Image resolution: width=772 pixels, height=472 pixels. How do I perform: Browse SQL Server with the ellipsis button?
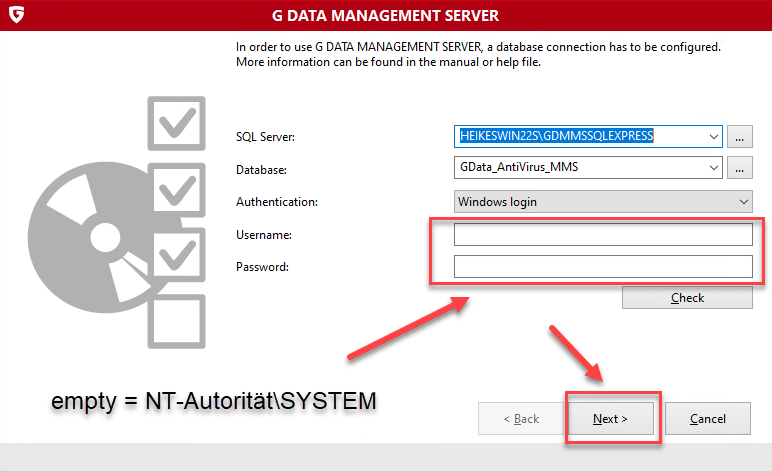click(740, 136)
